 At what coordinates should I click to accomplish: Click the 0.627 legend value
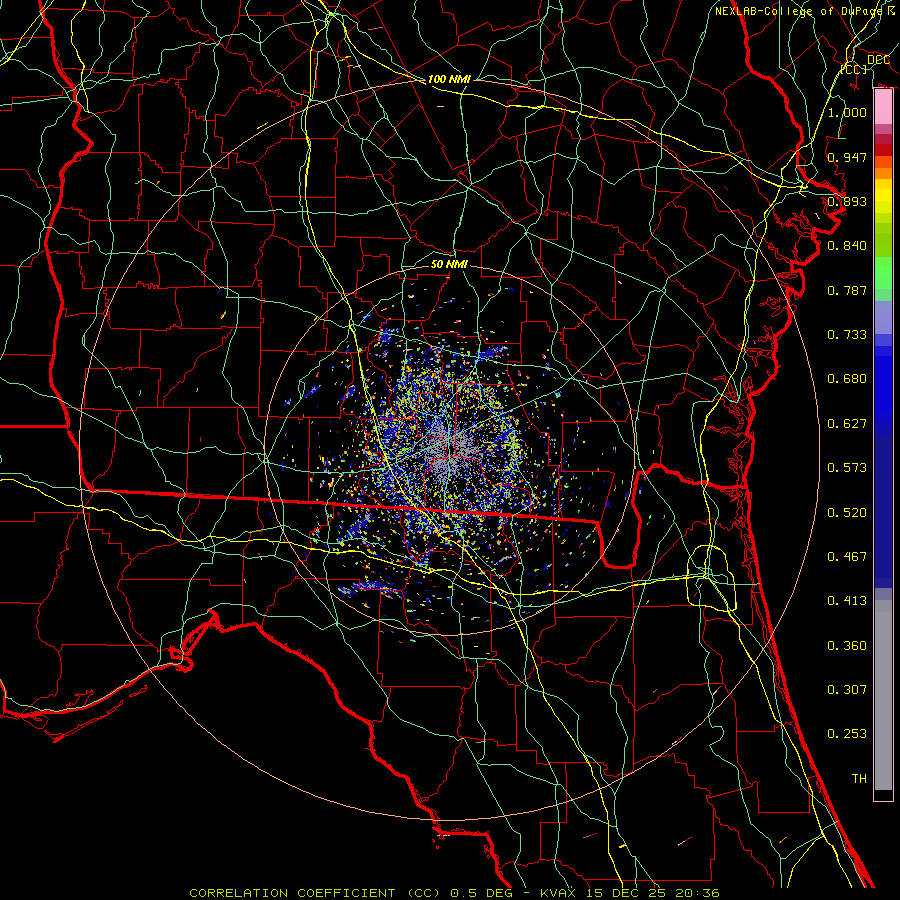847,424
